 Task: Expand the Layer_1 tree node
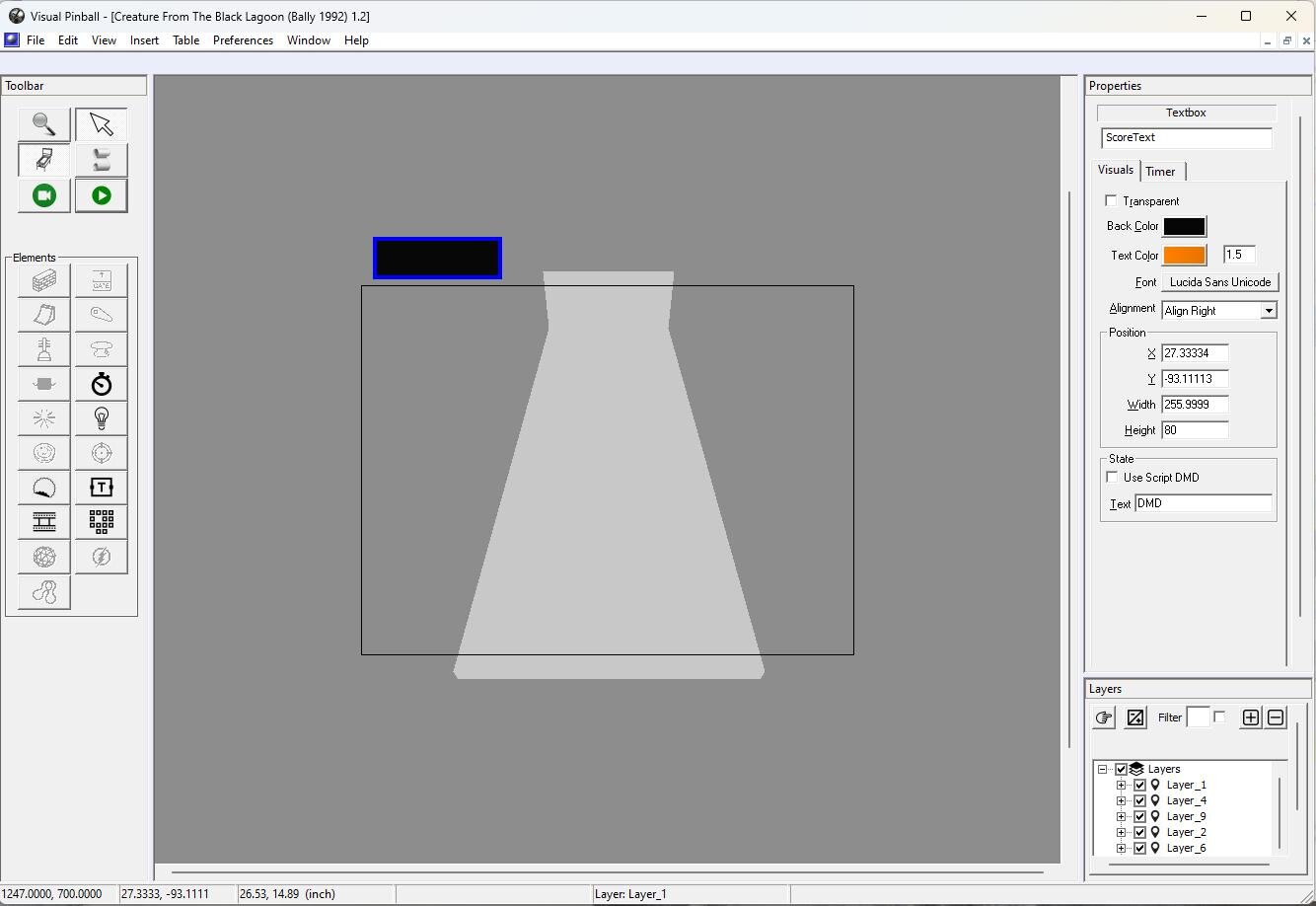pyautogui.click(x=1121, y=786)
